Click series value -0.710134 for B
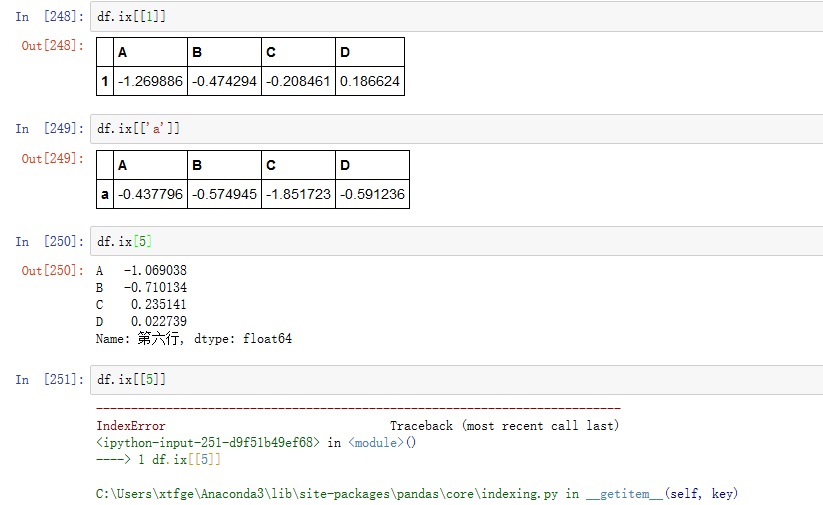 pyautogui.click(x=155, y=288)
